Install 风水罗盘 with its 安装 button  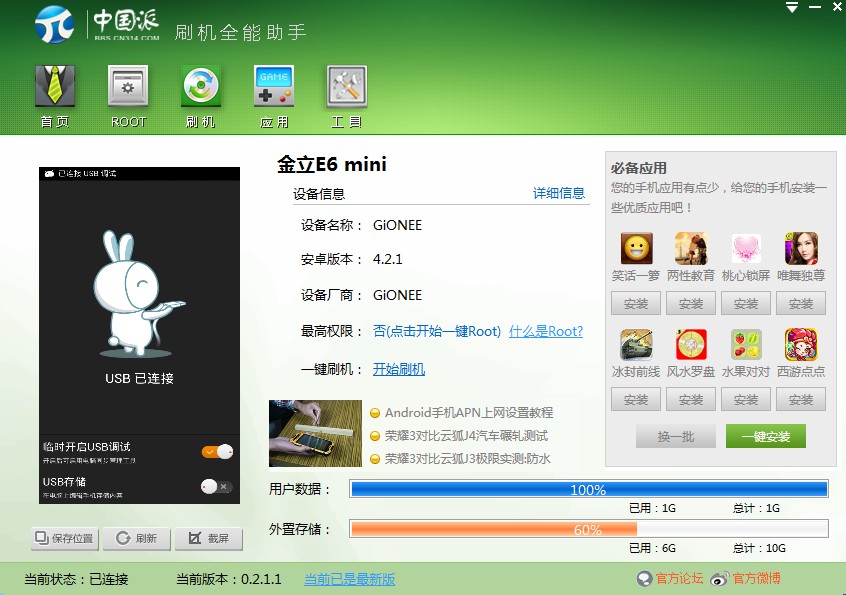(691, 400)
